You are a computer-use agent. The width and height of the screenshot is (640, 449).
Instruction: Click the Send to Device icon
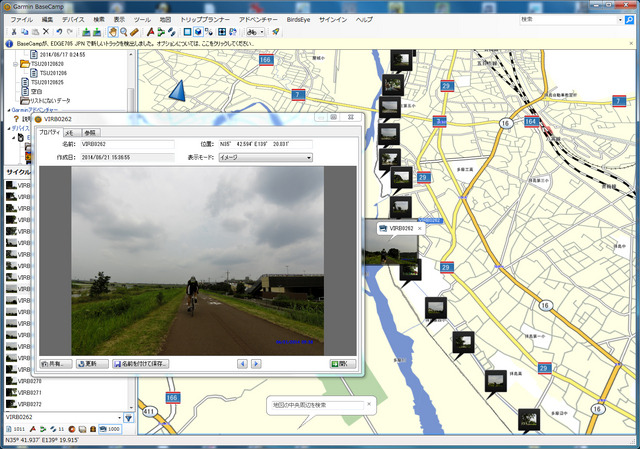(x=86, y=32)
